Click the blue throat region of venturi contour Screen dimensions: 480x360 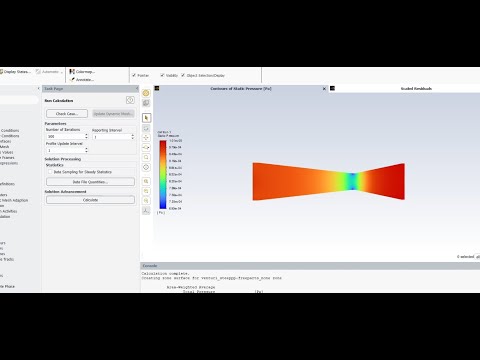point(353,181)
